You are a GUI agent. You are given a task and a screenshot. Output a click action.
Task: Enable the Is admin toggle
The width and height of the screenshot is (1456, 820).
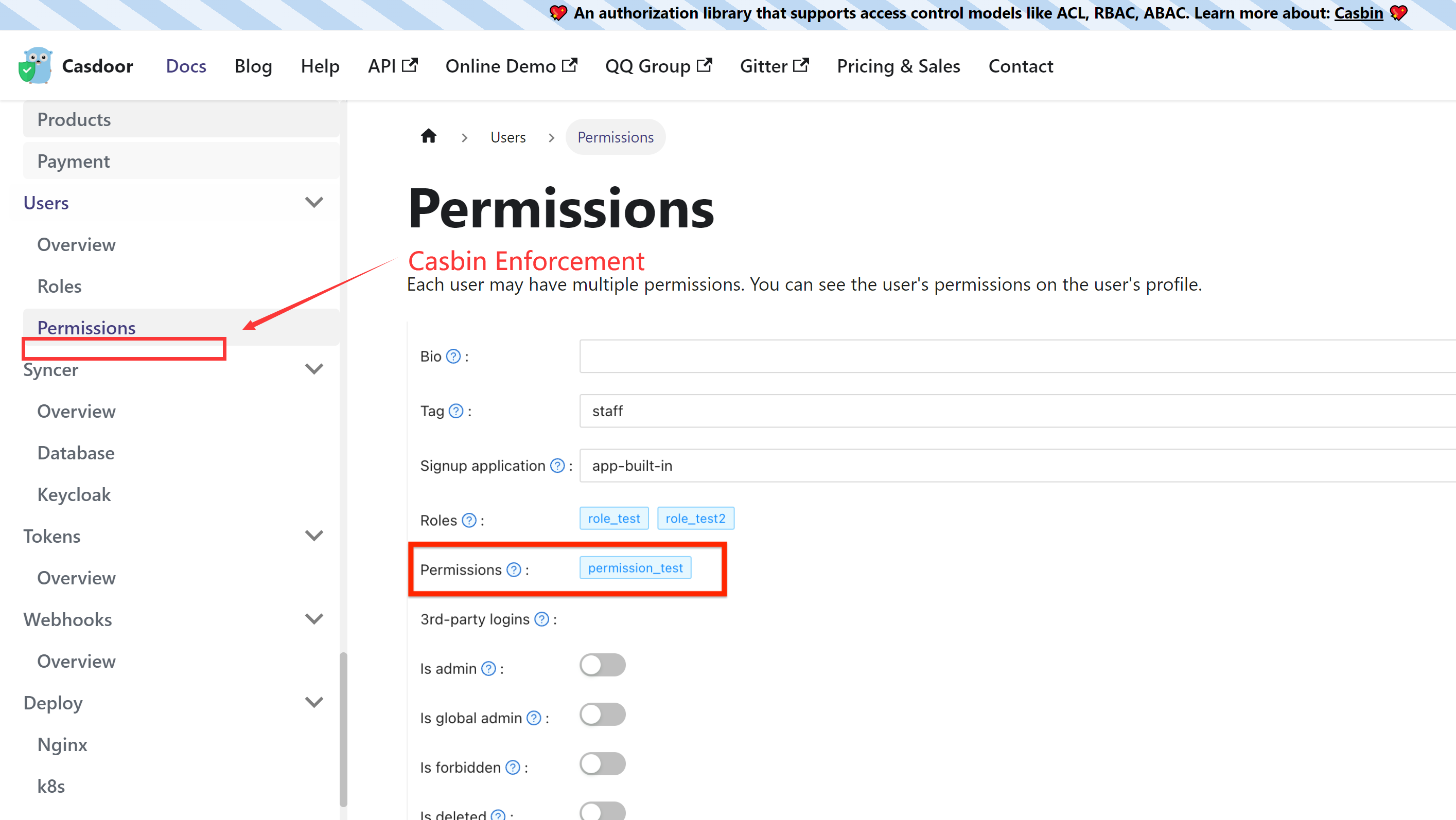pyautogui.click(x=602, y=665)
